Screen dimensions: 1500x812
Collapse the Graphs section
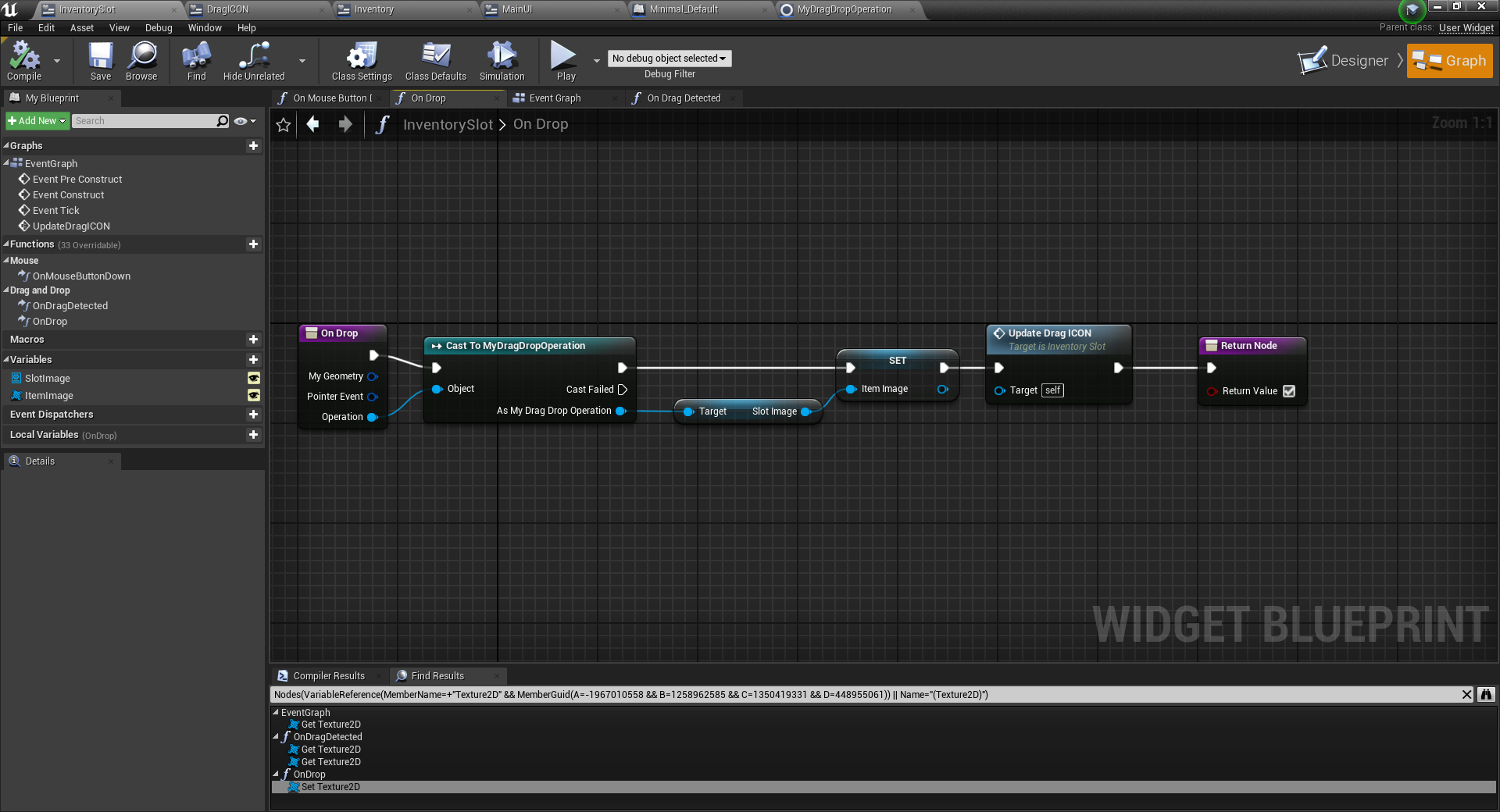point(6,146)
